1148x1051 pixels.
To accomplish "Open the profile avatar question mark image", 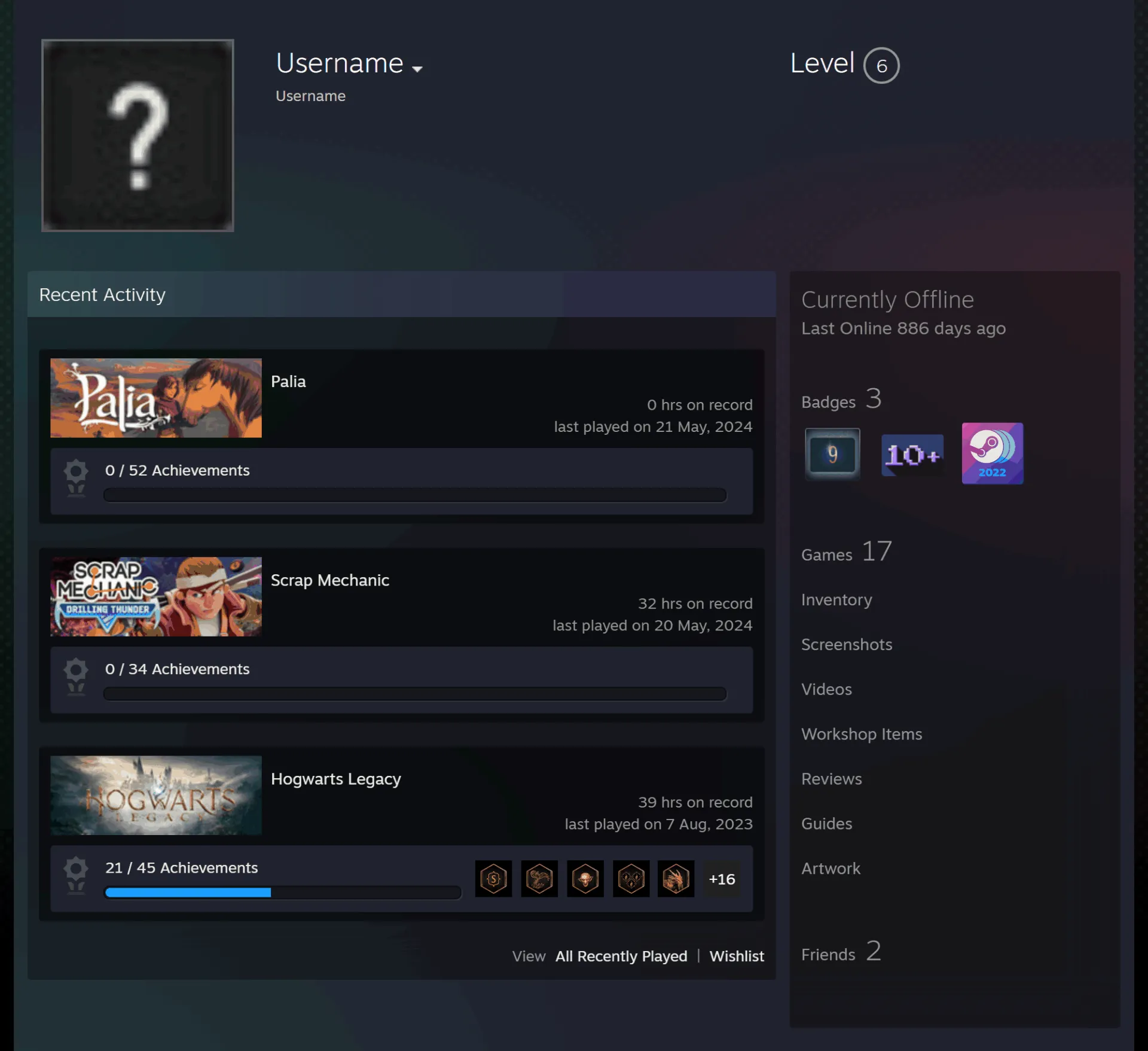I will tap(138, 135).
